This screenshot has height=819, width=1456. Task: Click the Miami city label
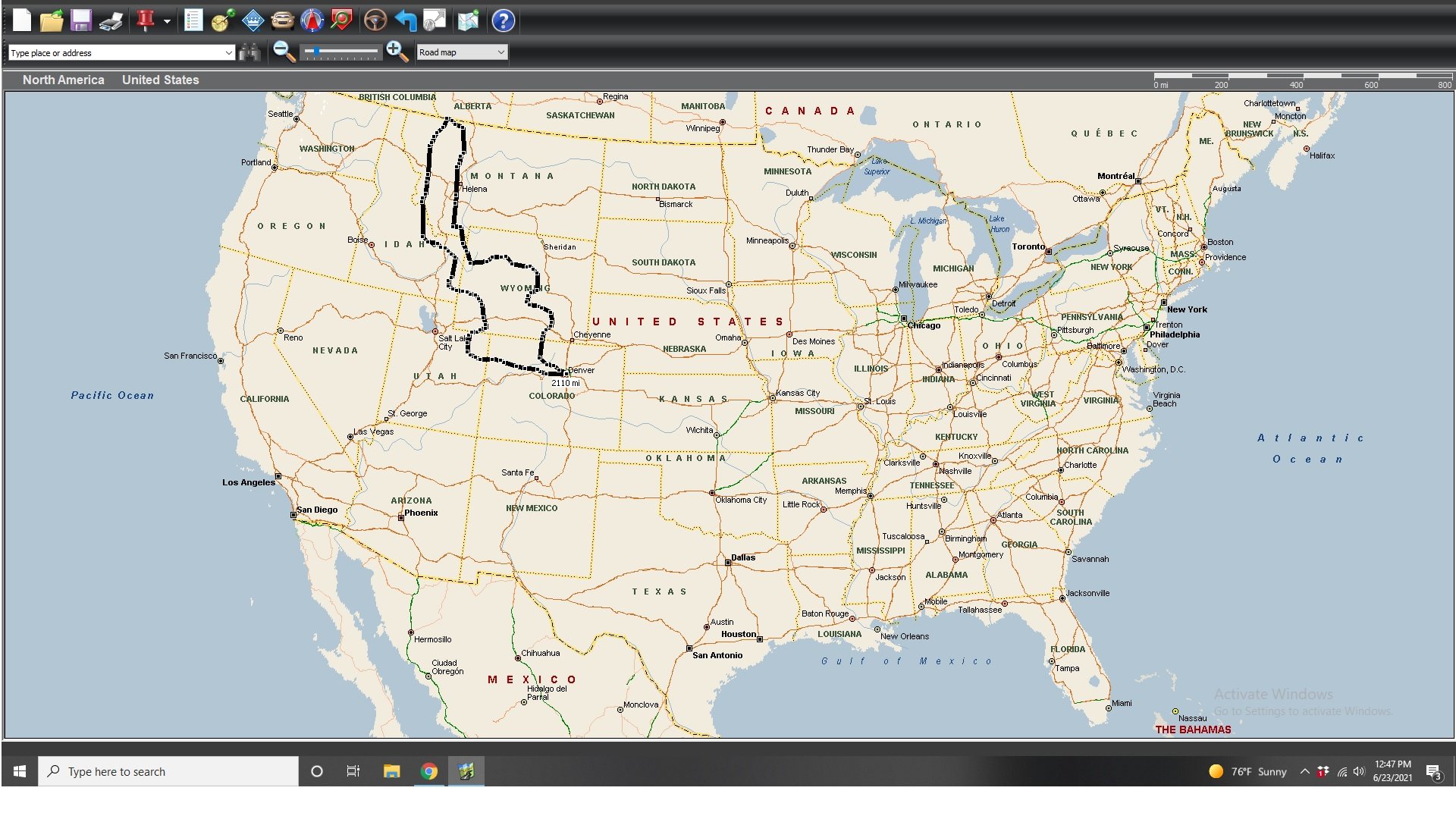(1122, 703)
